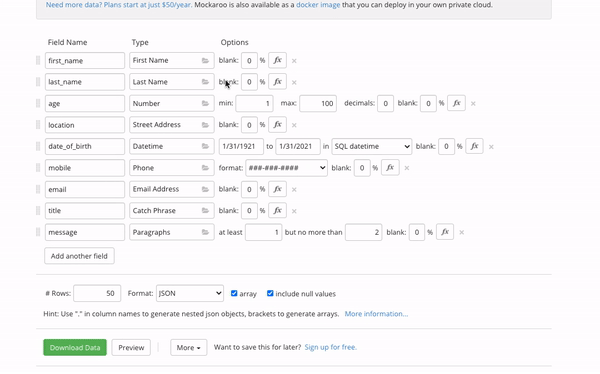Viewport: 600px width, 374px height.
Task: Click the age decimals input
Action: pyautogui.click(x=386, y=103)
